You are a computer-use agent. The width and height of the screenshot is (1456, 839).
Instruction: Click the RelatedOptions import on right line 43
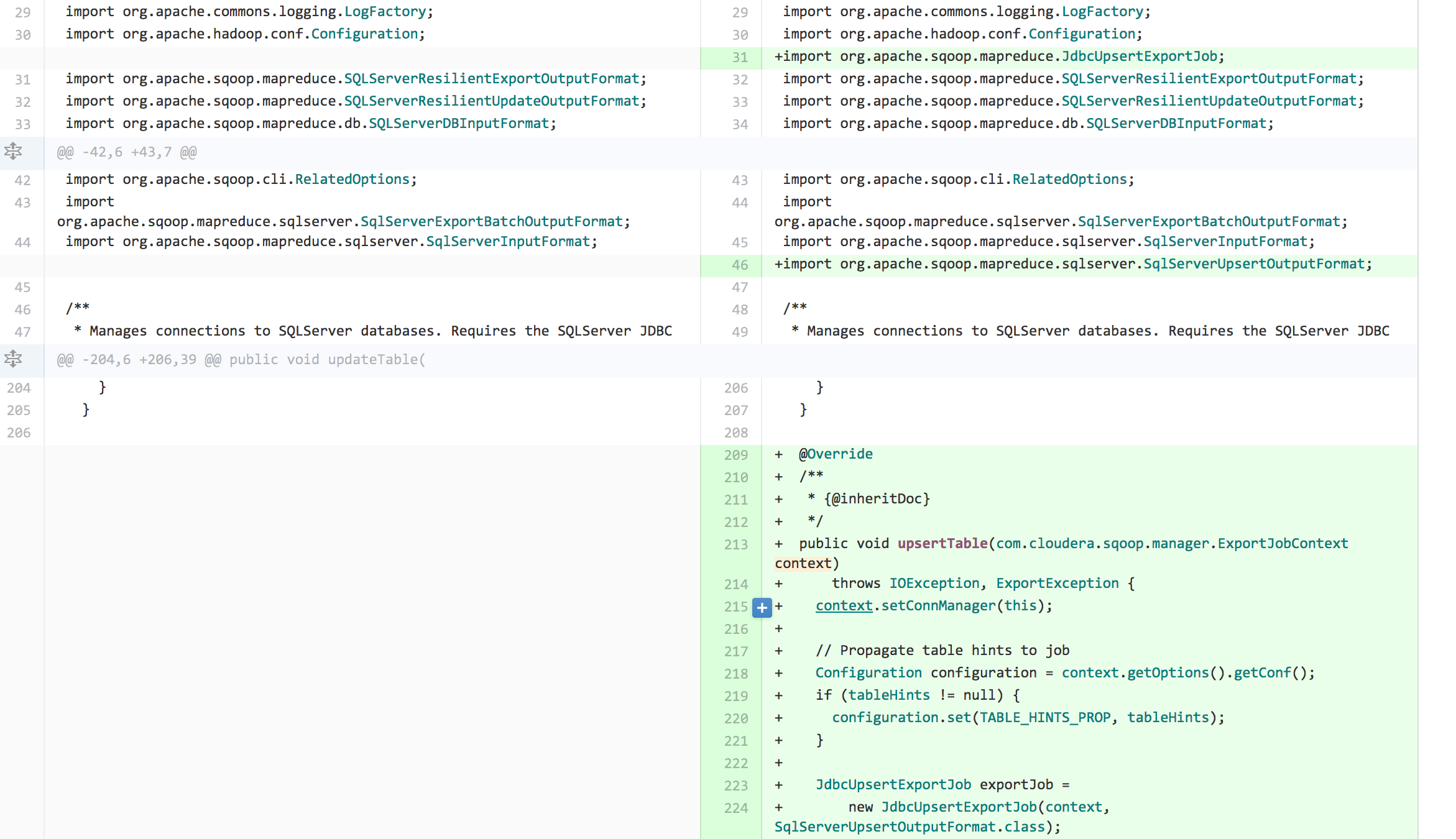(1069, 180)
